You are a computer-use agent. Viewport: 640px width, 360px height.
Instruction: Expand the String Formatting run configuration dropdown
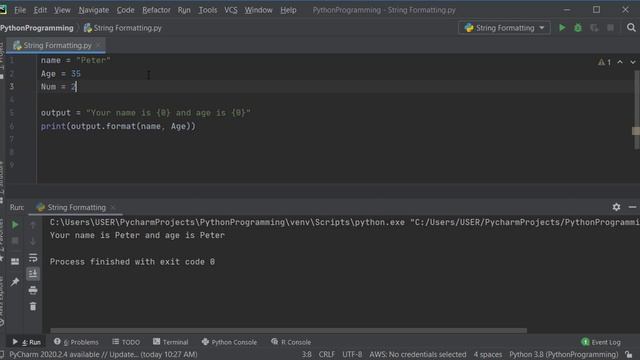click(x=504, y=28)
